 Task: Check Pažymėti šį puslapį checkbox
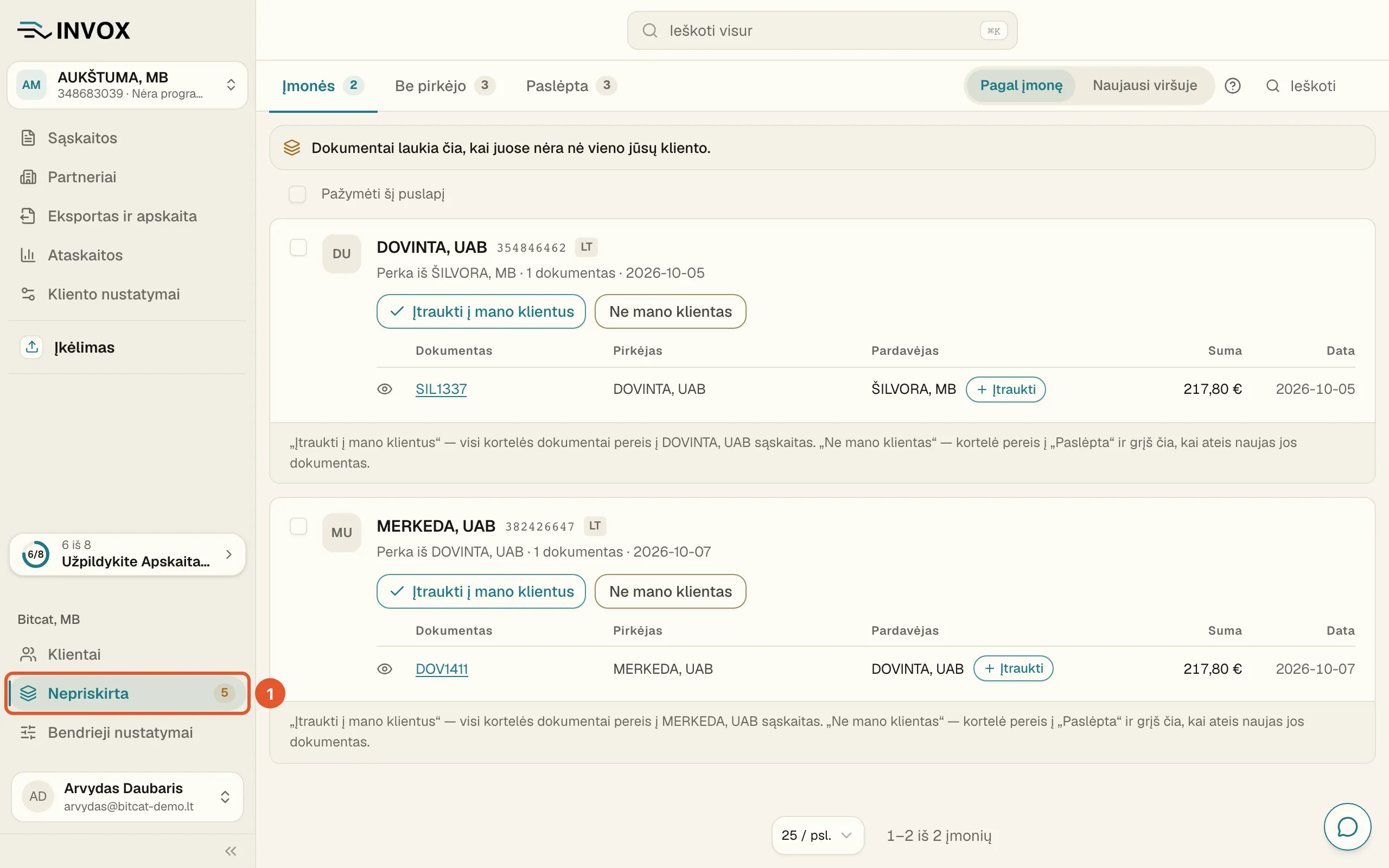coord(297,194)
